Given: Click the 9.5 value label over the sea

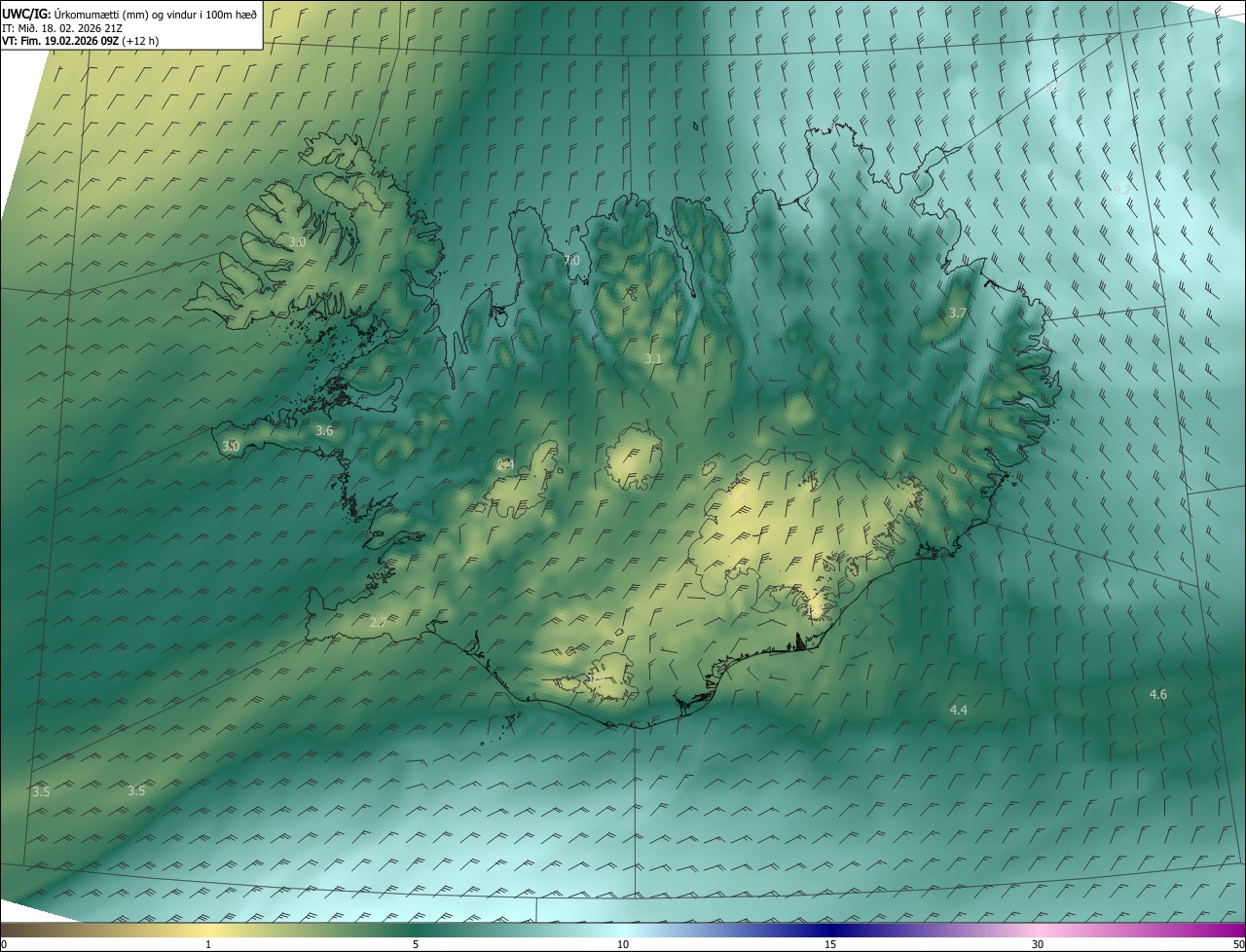Looking at the screenshot, I should 1052,88.
